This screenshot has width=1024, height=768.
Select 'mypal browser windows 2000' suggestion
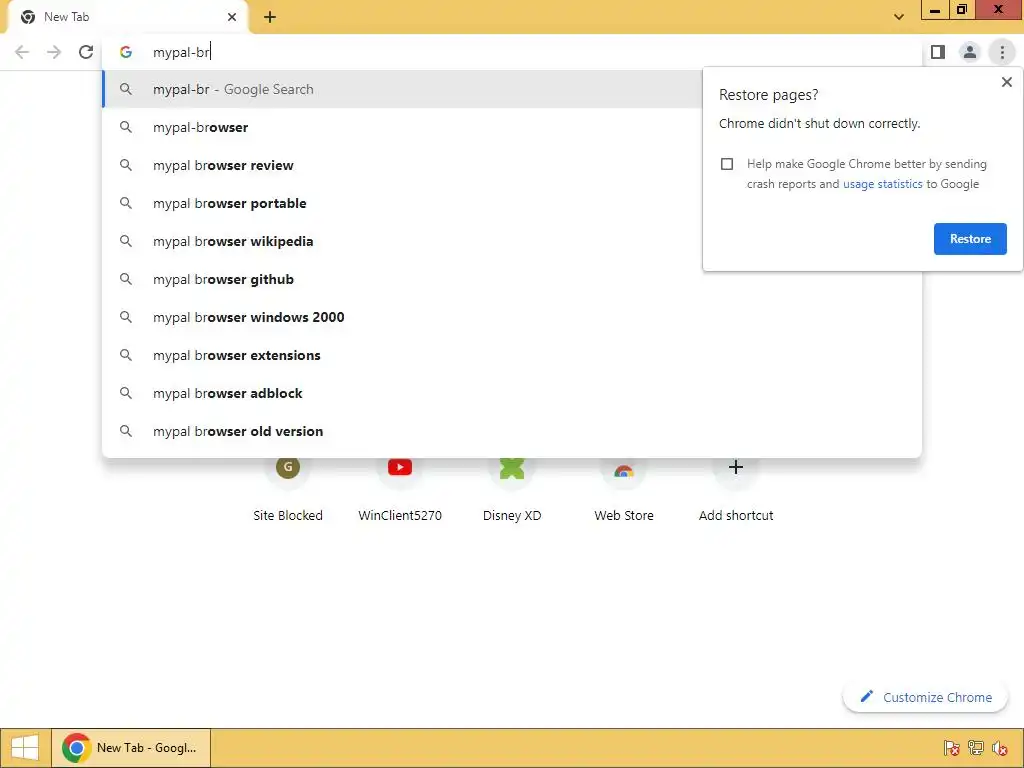tap(512, 317)
